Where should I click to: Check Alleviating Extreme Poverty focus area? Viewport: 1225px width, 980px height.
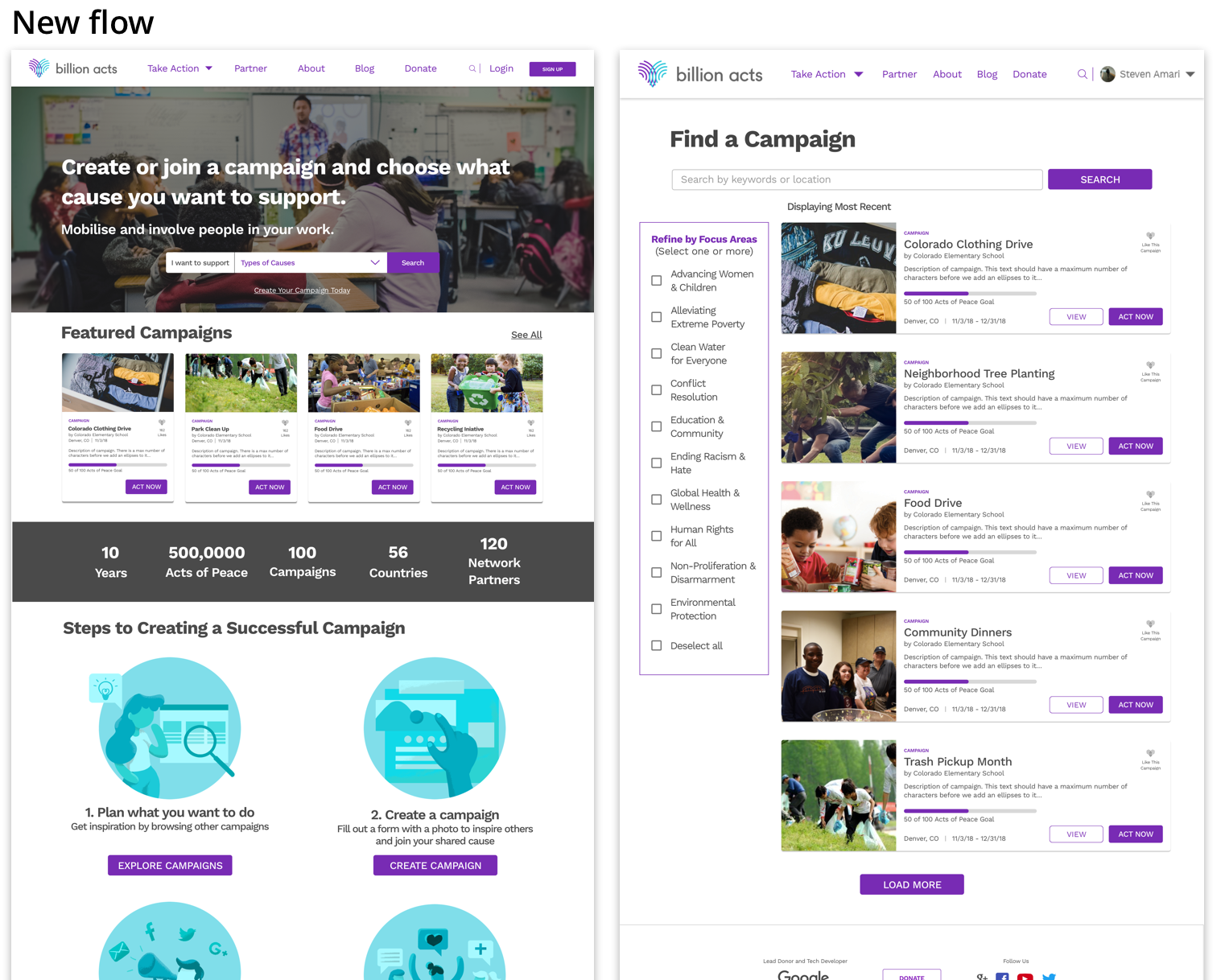657,317
